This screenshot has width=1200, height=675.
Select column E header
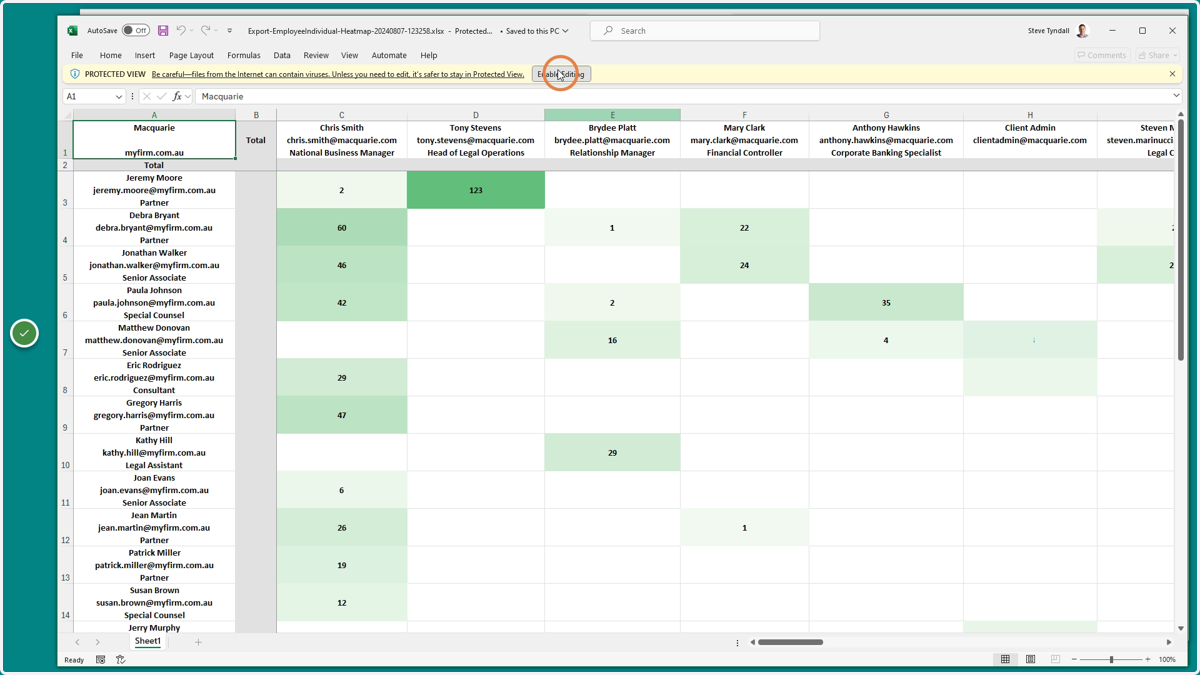tap(612, 115)
